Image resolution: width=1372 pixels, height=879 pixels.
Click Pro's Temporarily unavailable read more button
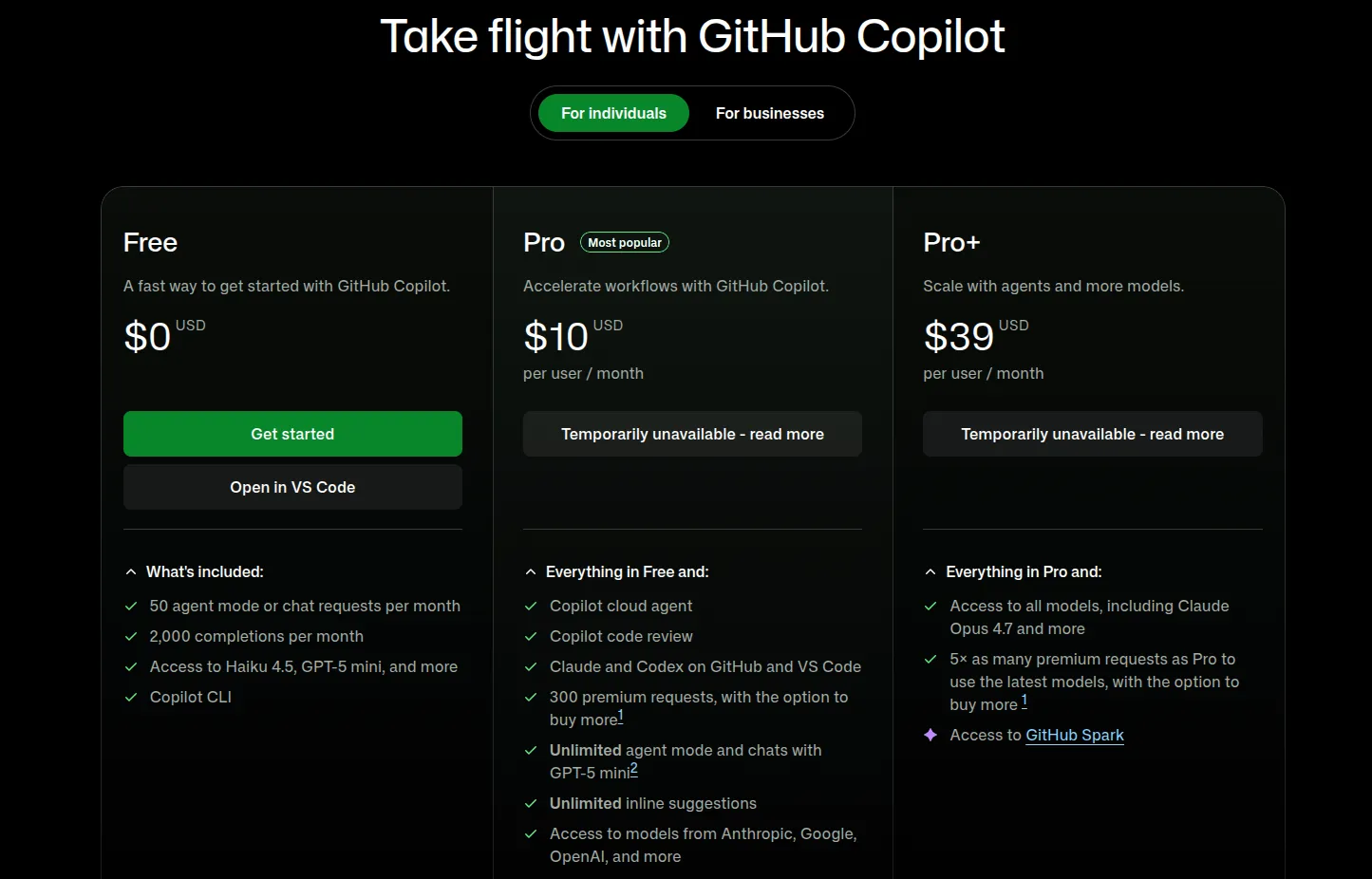coord(692,434)
